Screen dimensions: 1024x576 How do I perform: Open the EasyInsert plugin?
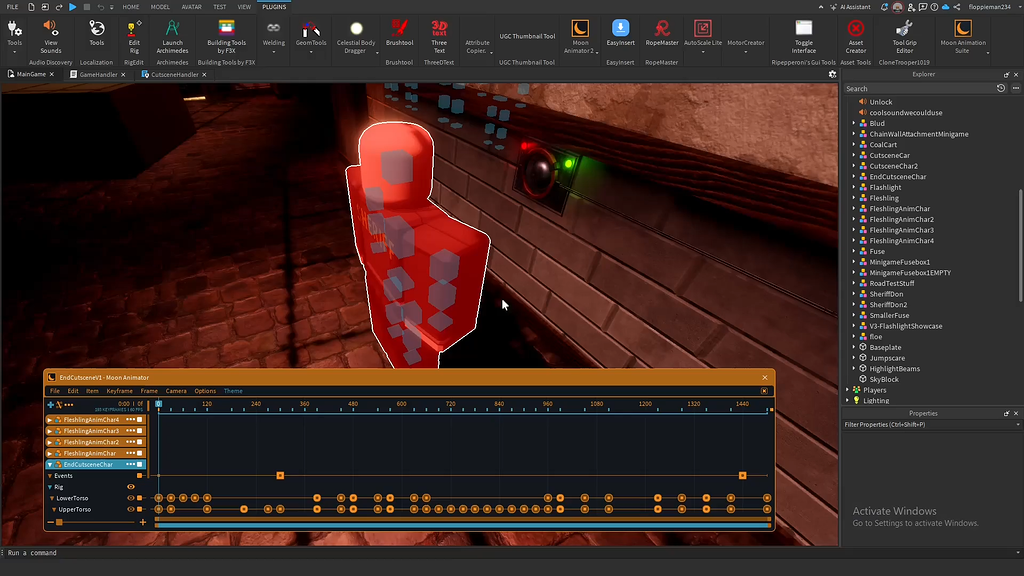point(620,34)
